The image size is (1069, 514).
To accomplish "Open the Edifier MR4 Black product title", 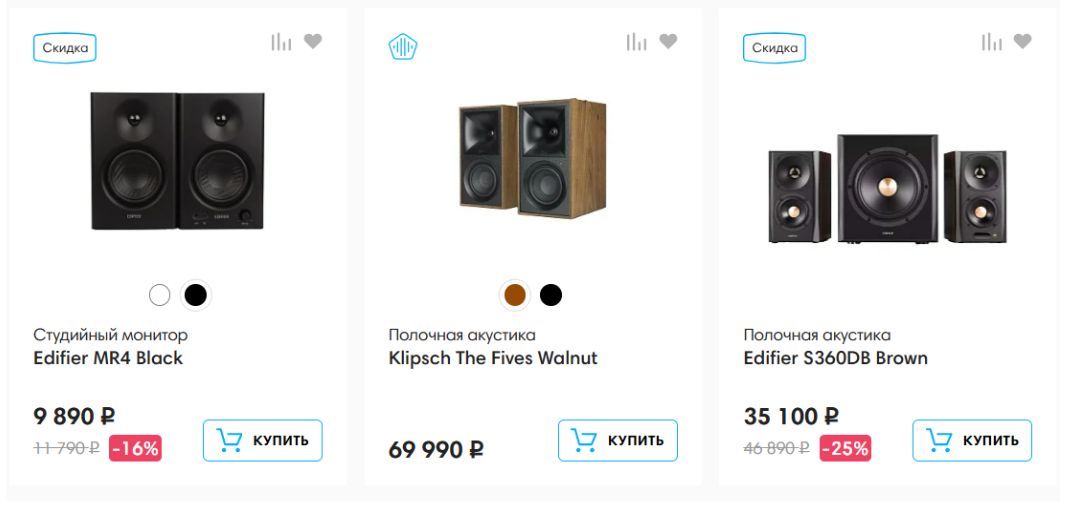I will [108, 358].
